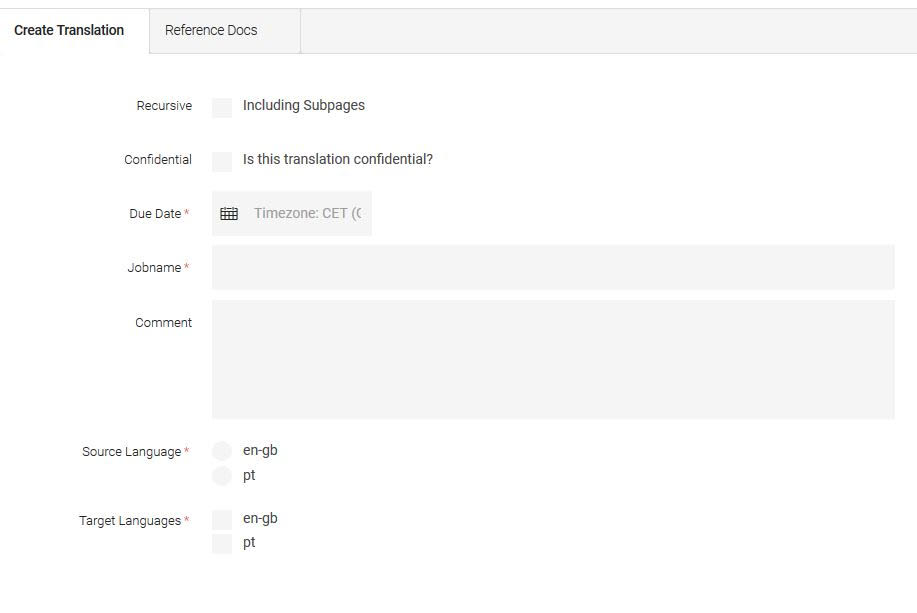Check en-gb under Target Languages
The width and height of the screenshot is (917, 613).
pos(222,519)
